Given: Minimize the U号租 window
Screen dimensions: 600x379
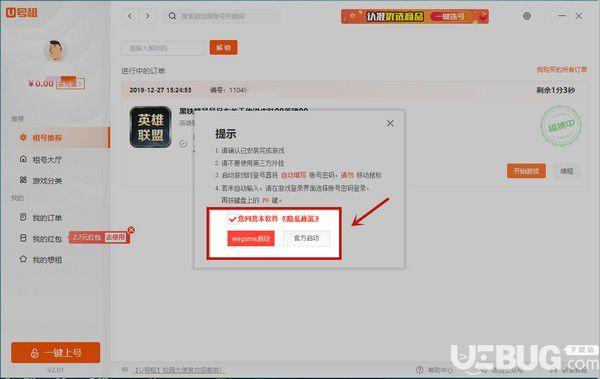Looking at the screenshot, I should [x=562, y=16].
